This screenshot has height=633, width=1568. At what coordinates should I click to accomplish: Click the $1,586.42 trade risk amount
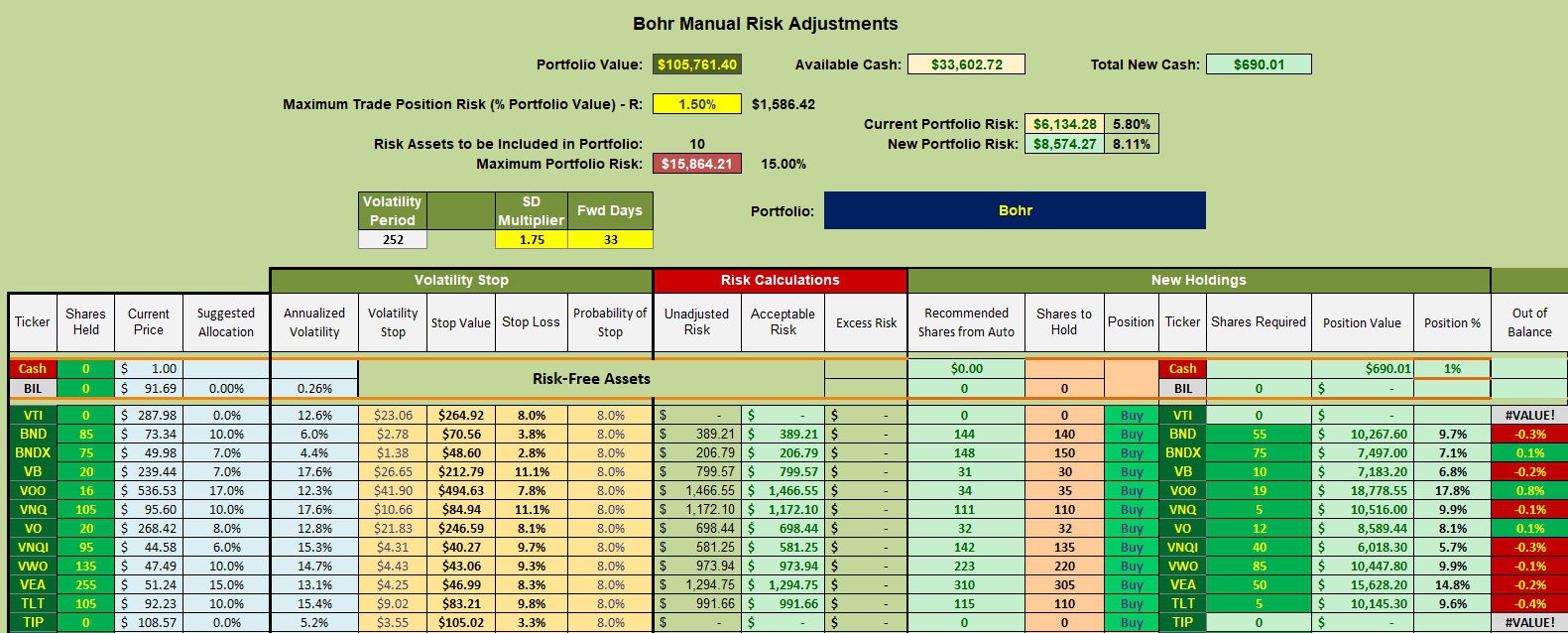[x=783, y=104]
